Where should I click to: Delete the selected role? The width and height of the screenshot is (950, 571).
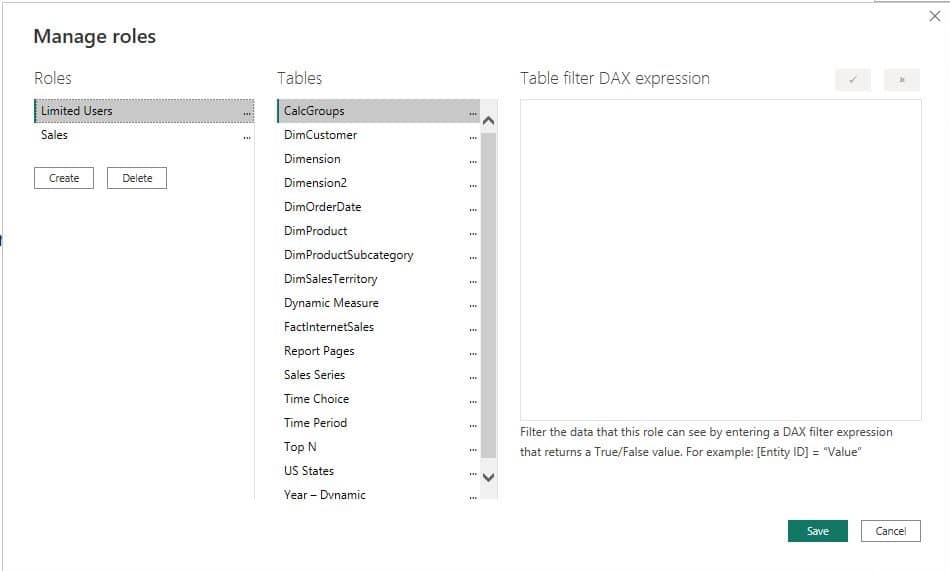(x=137, y=178)
